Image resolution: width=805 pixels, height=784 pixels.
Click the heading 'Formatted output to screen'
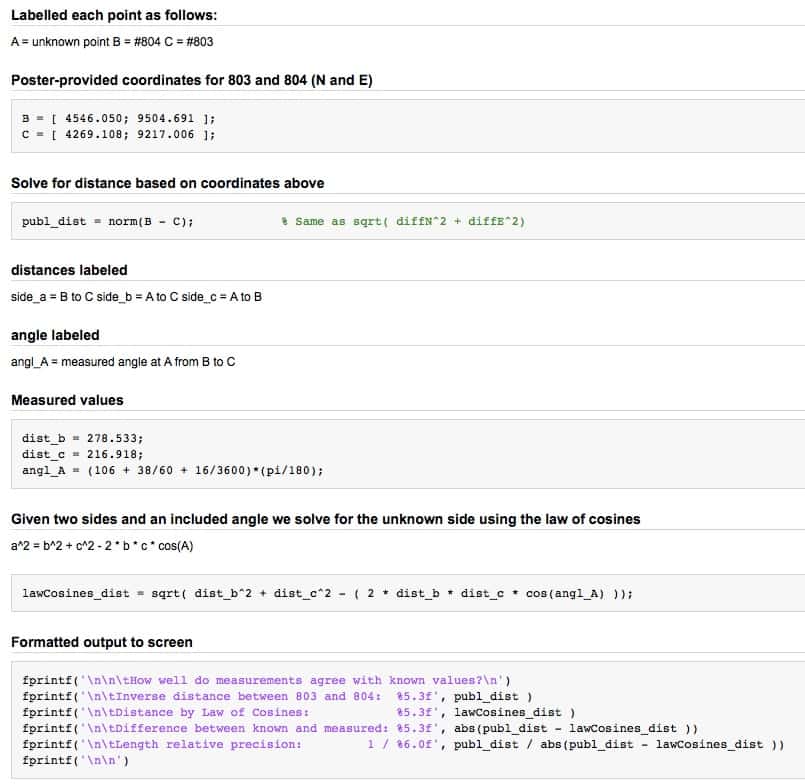coord(102,642)
